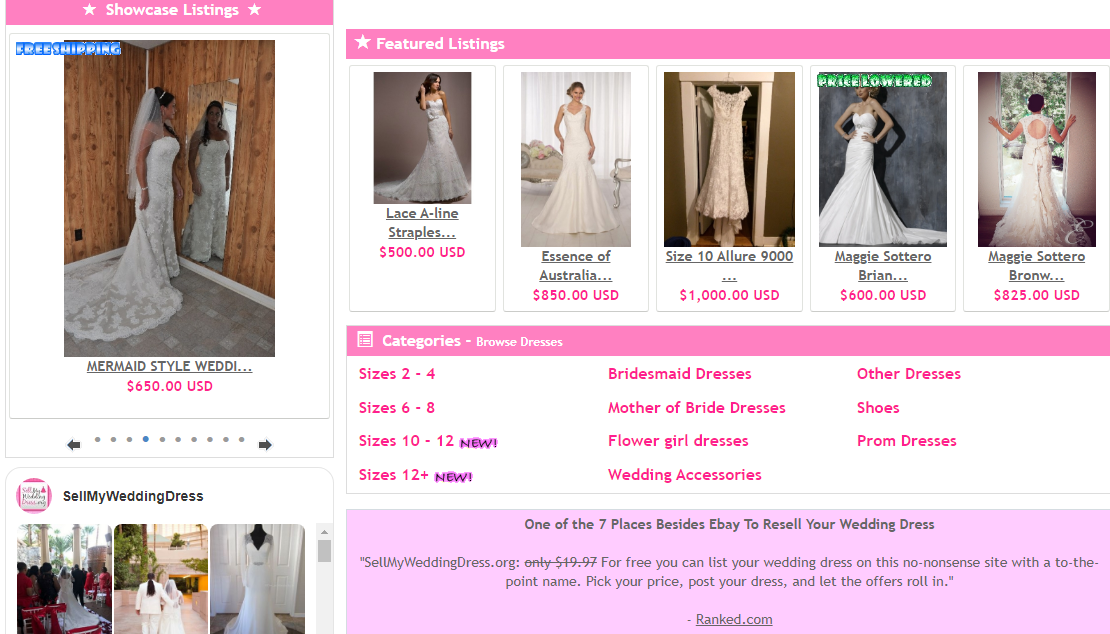Viewport: 1110px width, 634px height.
Task: Click the next arrow in showcase carousel
Action: [x=264, y=445]
